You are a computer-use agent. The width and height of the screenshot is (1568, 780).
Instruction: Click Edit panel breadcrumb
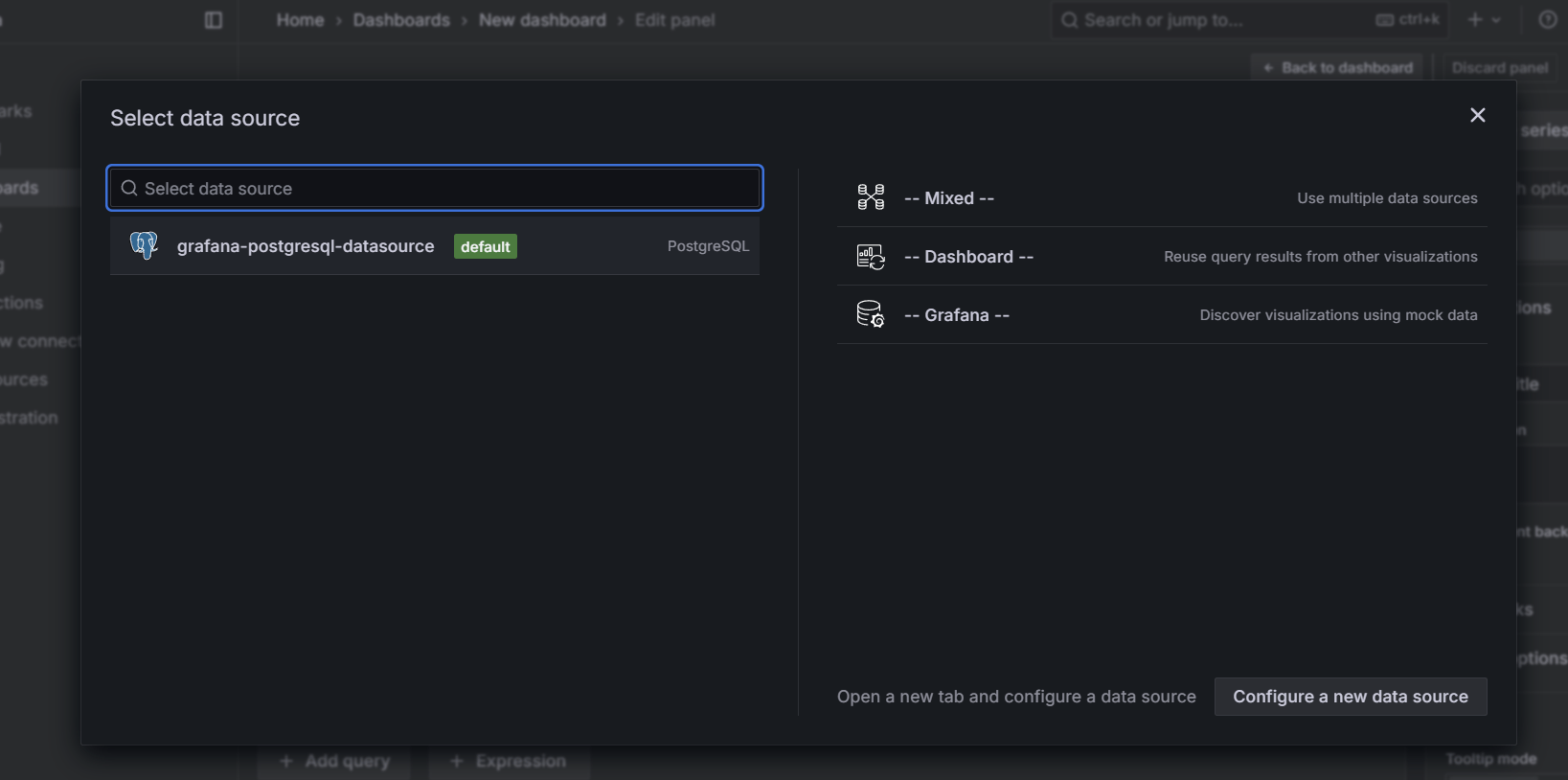674,20
